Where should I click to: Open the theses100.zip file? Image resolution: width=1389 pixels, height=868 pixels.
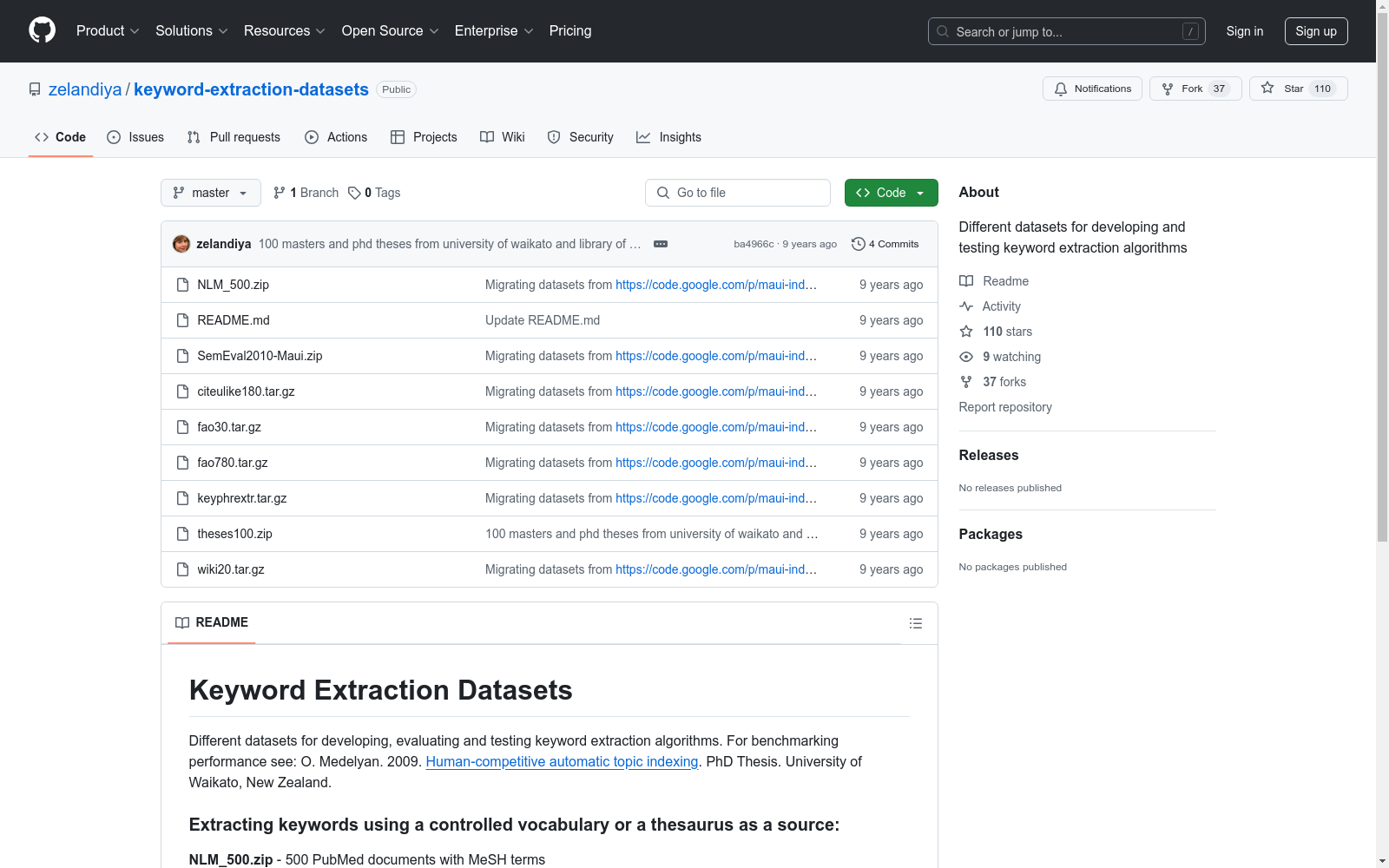(x=234, y=534)
